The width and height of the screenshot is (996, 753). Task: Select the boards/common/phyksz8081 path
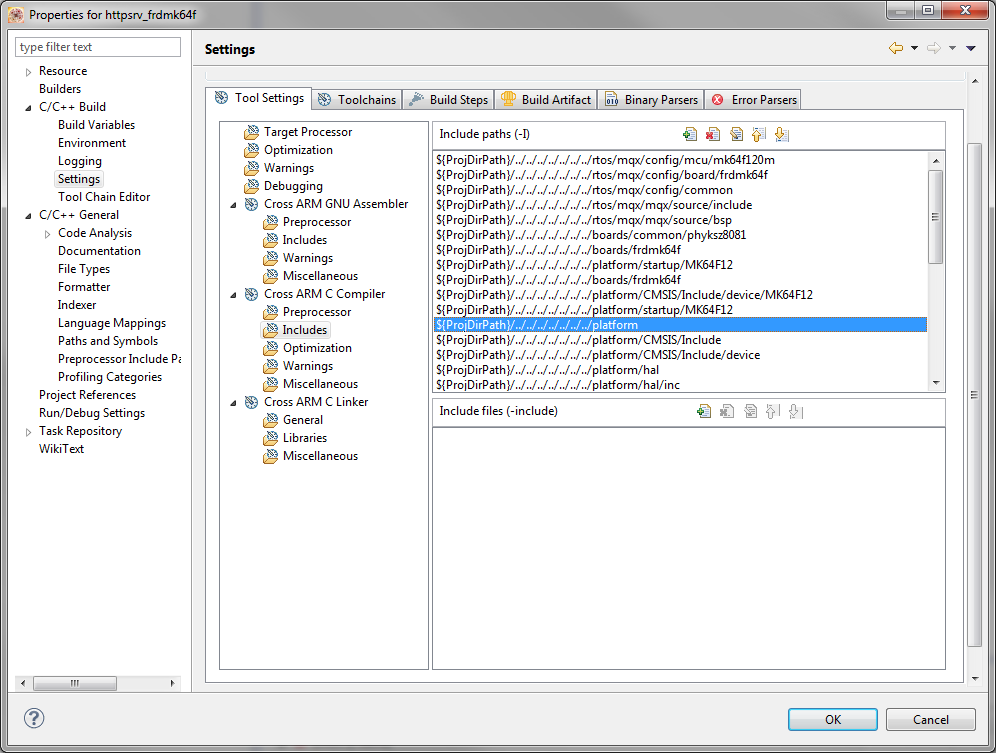[x=680, y=234]
